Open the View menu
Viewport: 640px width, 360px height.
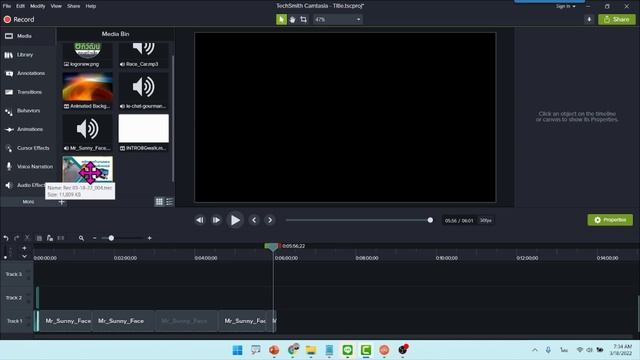[x=56, y=6]
